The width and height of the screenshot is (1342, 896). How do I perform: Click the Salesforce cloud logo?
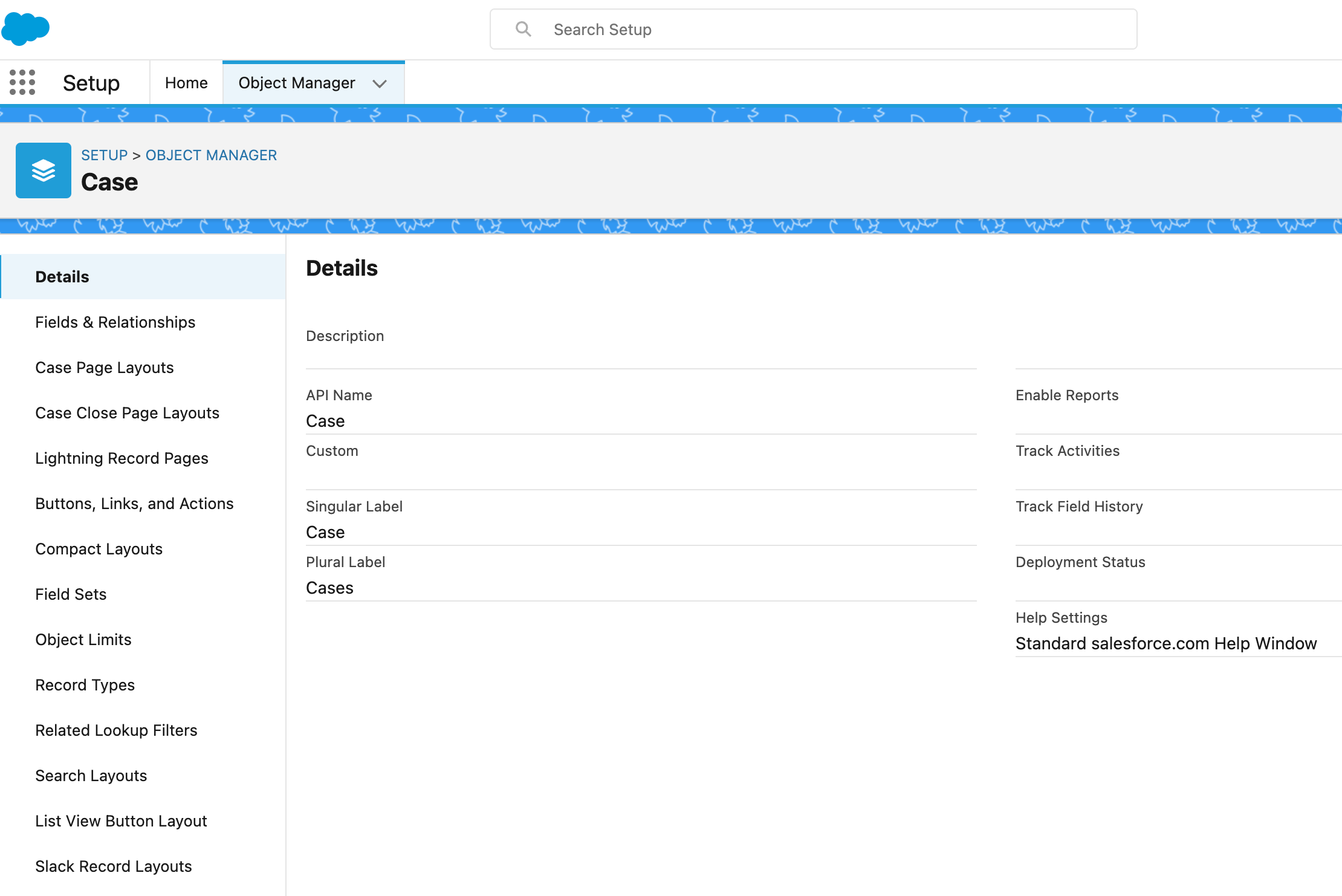click(27, 28)
